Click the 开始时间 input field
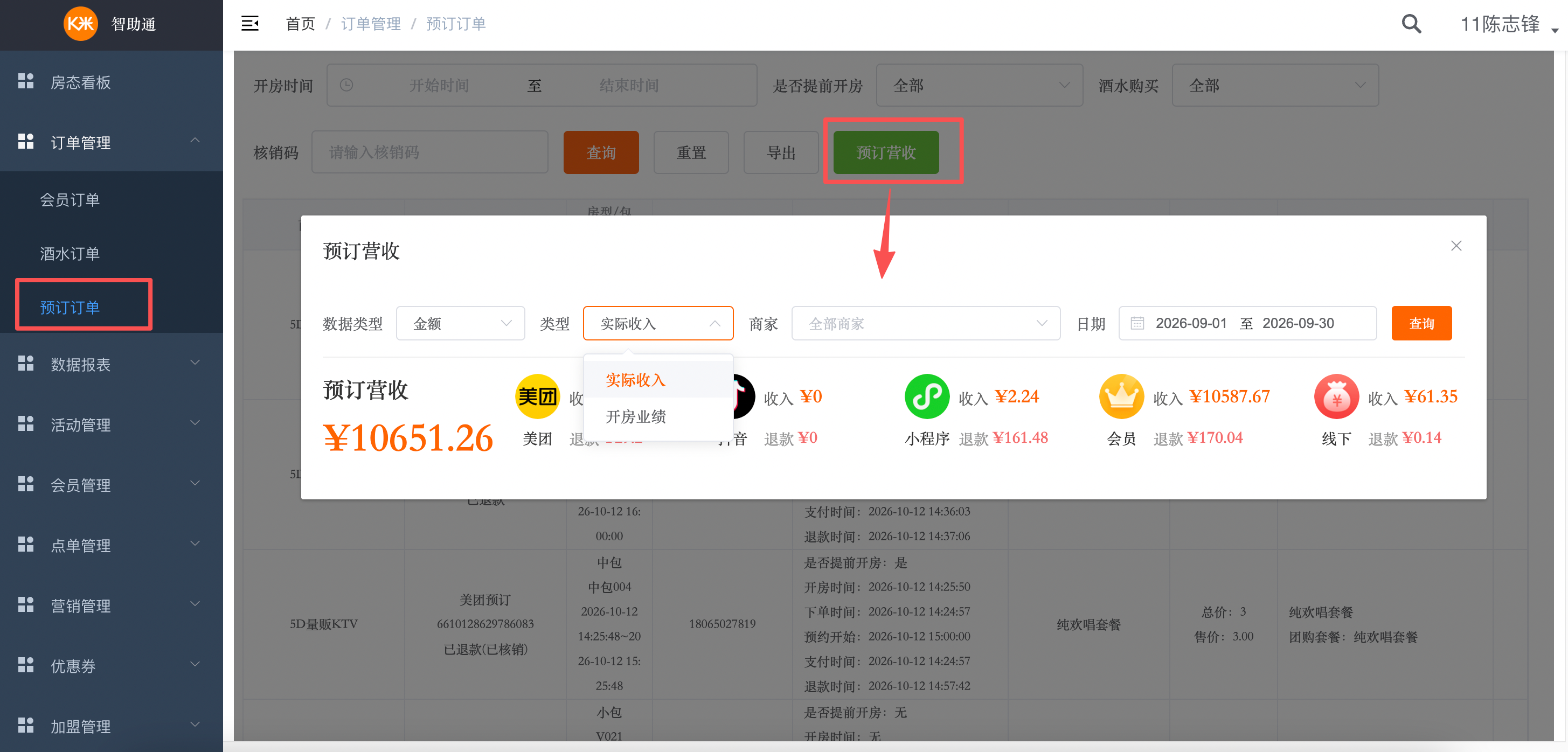The height and width of the screenshot is (752, 1568). pos(438,85)
